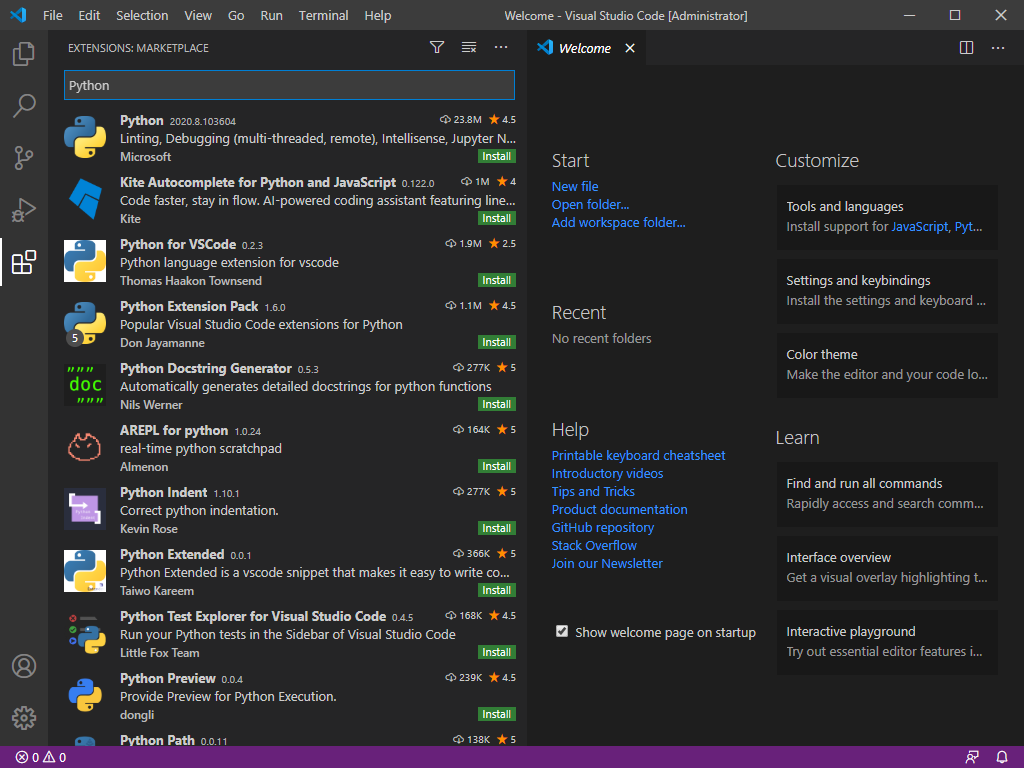Screen dimensions: 1024x768
Task: Open editor more actions ellipsis
Action: pyautogui.click(x=998, y=48)
